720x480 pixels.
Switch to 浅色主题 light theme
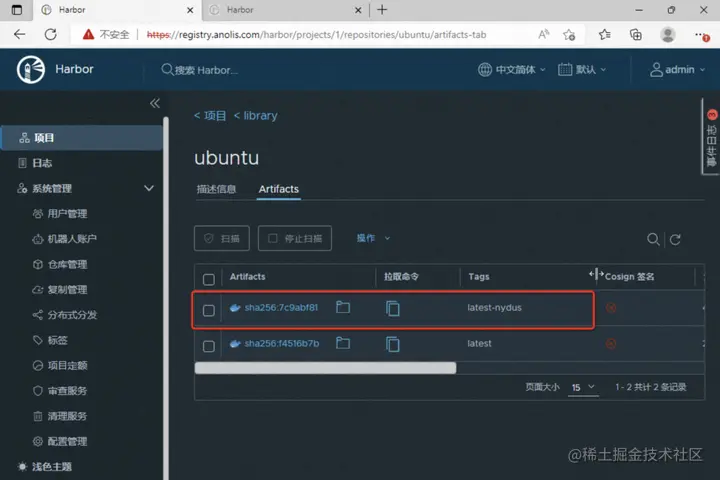45,467
